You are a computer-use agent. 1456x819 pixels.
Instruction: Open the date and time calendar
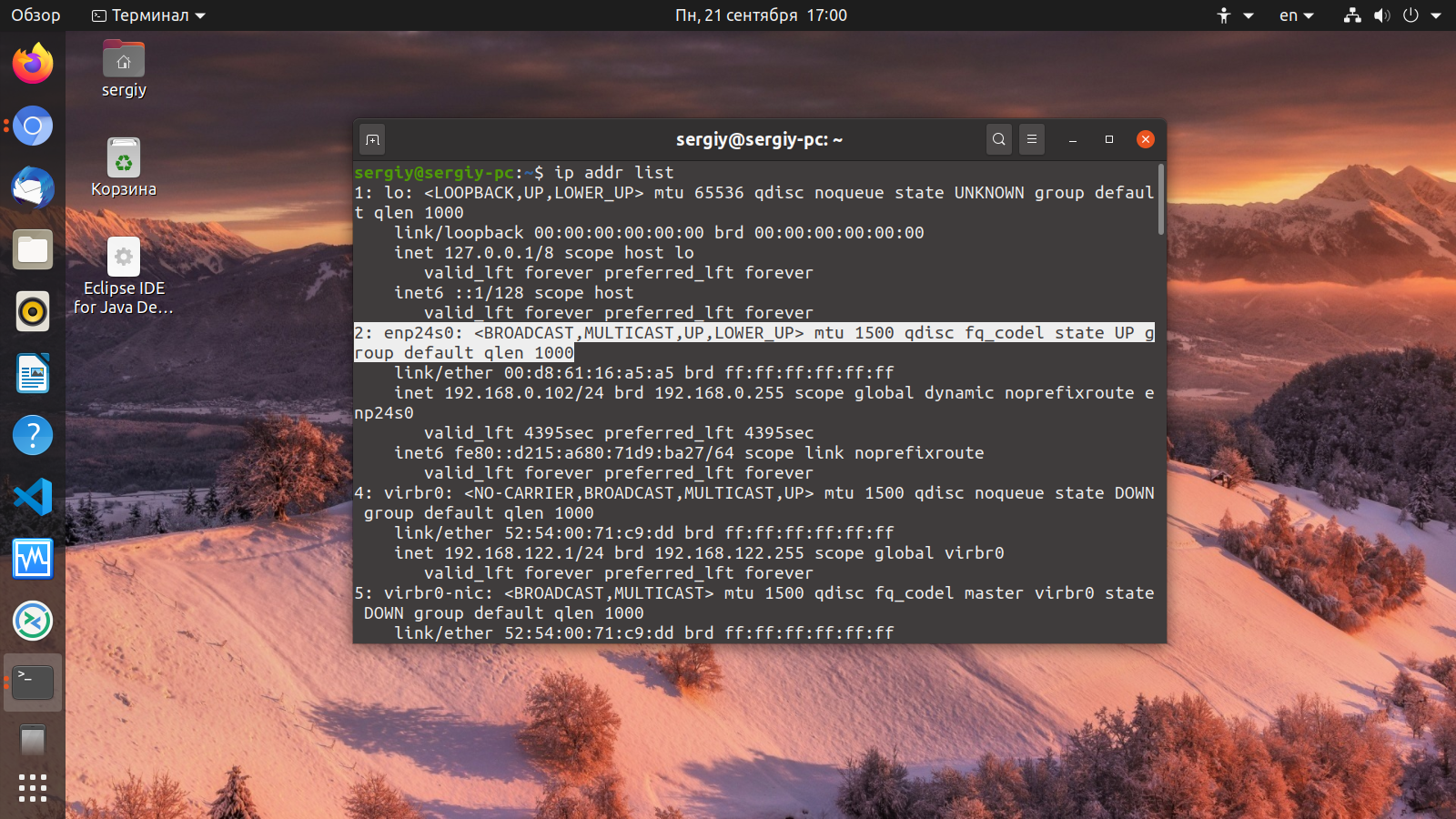pyautogui.click(x=761, y=15)
